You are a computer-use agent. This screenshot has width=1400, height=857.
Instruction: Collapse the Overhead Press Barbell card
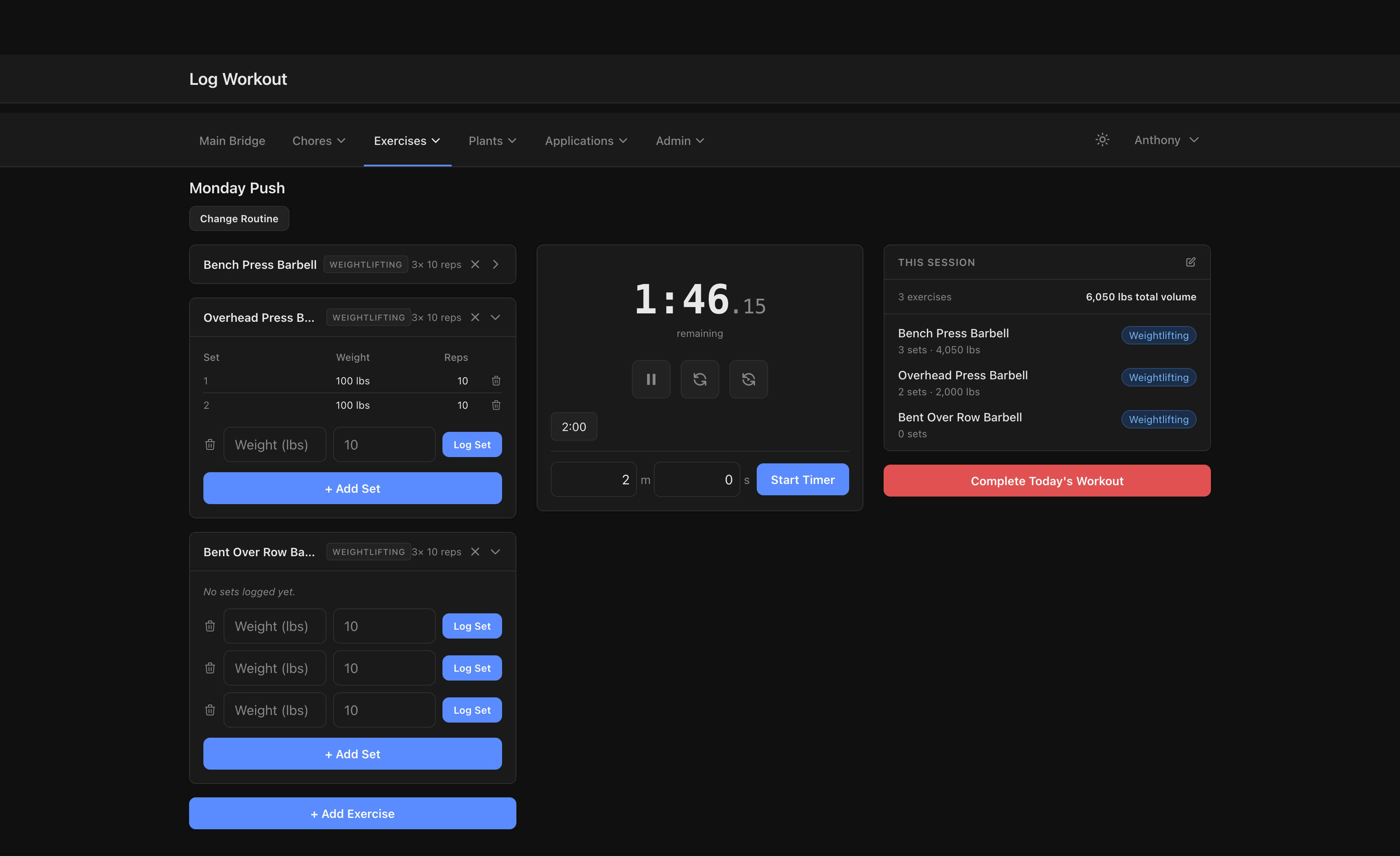(x=495, y=318)
